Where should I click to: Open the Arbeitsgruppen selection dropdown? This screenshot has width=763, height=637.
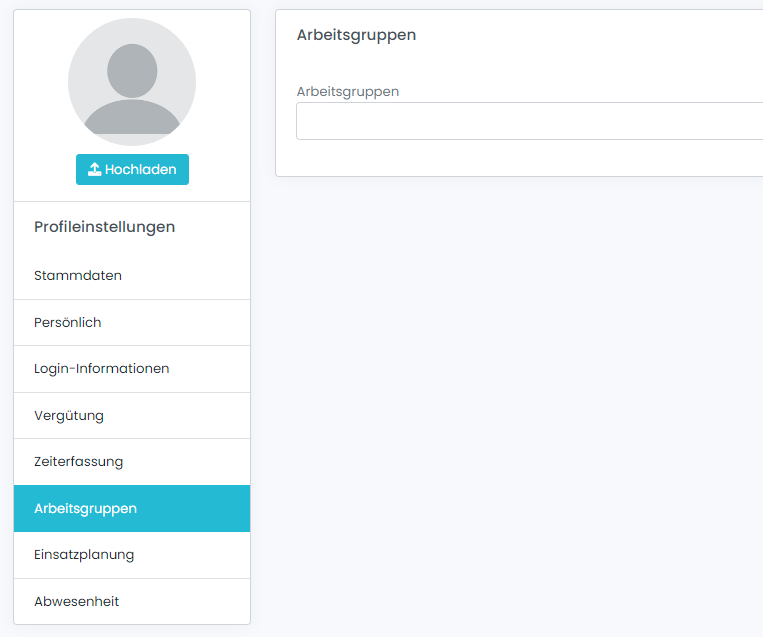[529, 121]
